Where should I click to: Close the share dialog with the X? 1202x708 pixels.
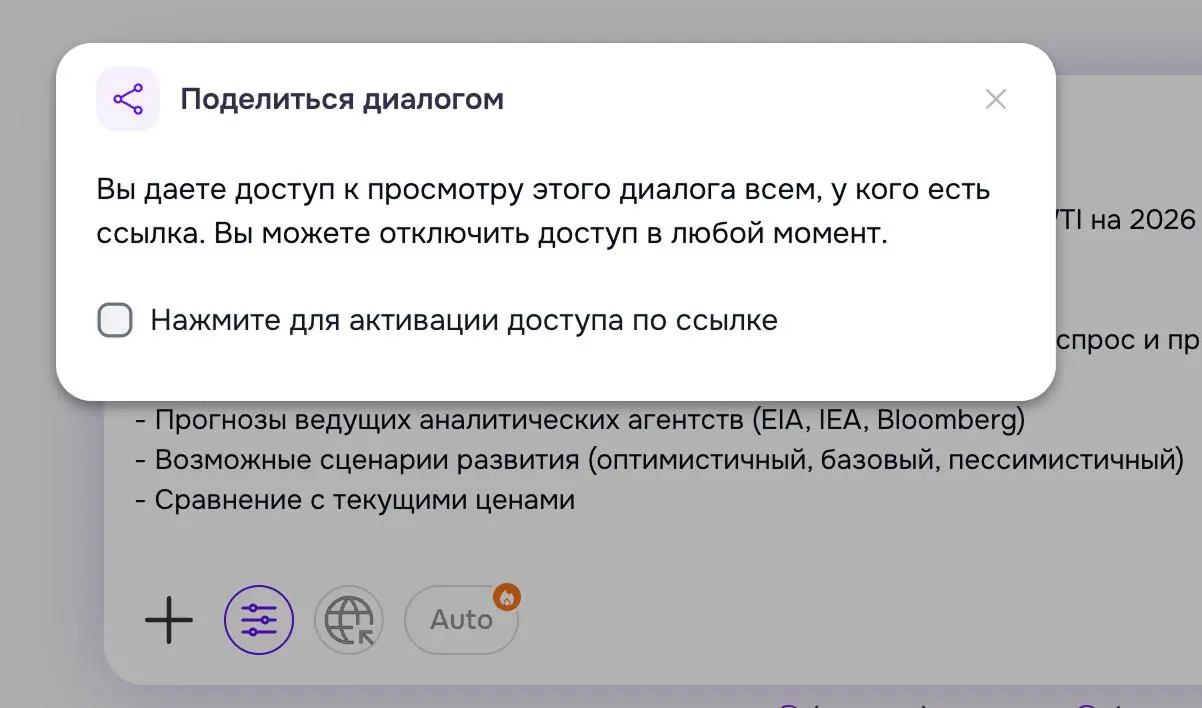coord(995,99)
